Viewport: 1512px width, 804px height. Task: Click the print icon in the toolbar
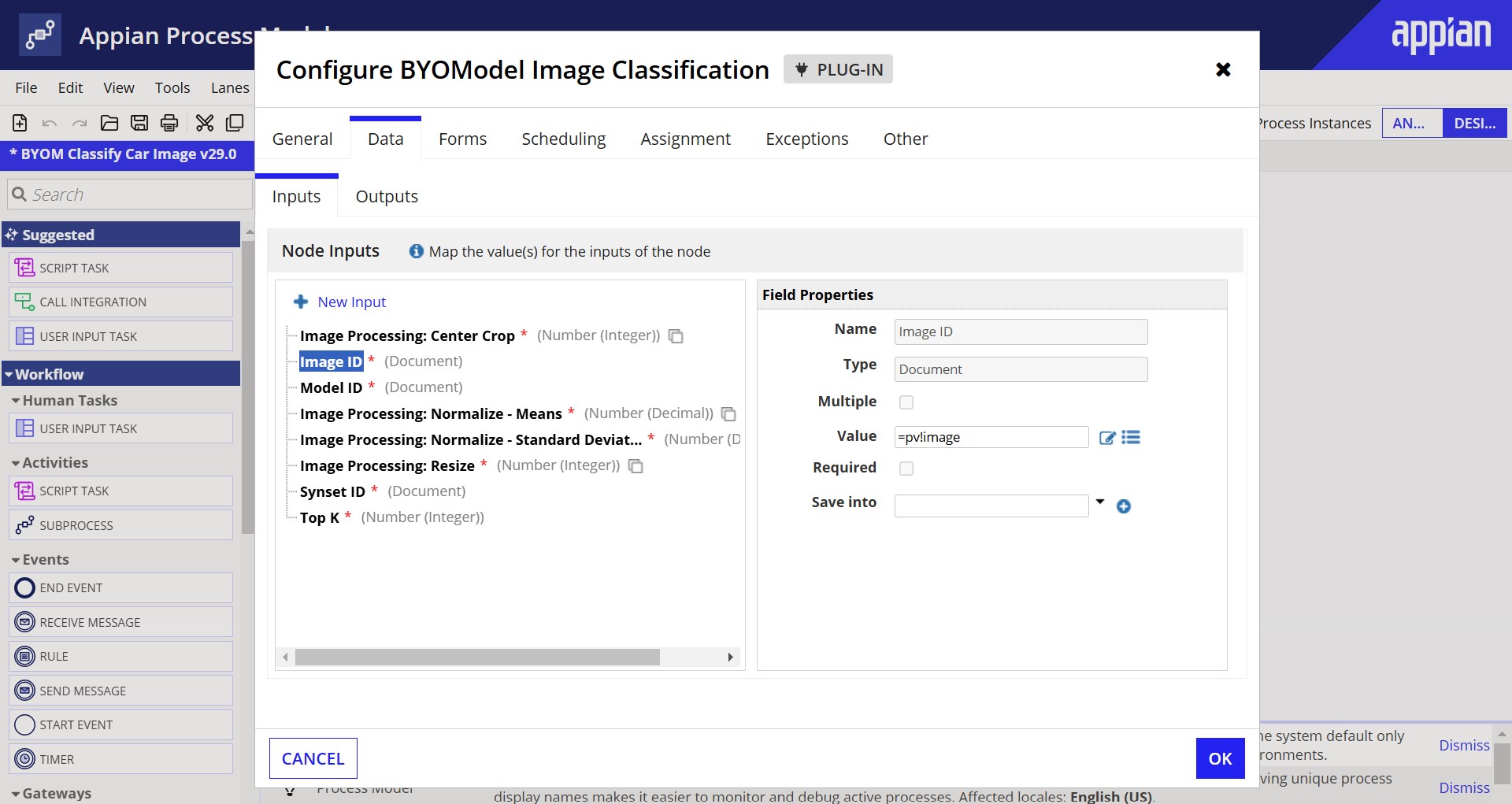169,123
